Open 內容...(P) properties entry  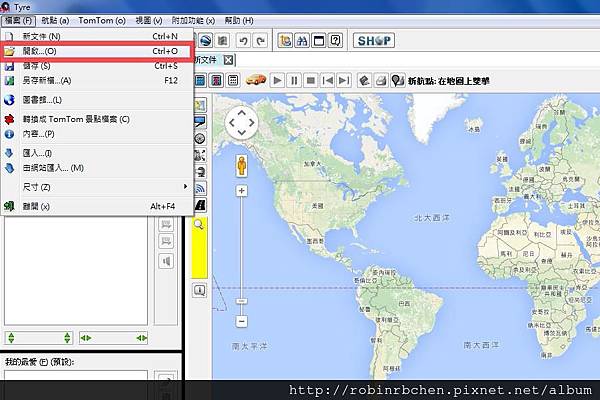click(97, 134)
